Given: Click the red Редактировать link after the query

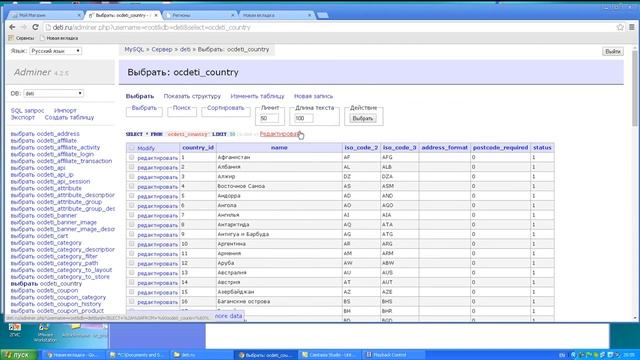Looking at the screenshot, I should point(280,134).
